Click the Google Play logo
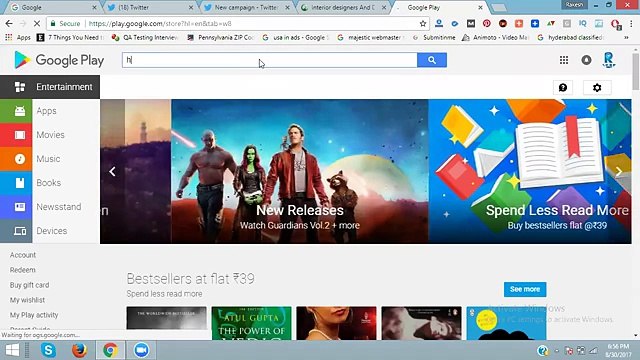 click(x=59, y=60)
